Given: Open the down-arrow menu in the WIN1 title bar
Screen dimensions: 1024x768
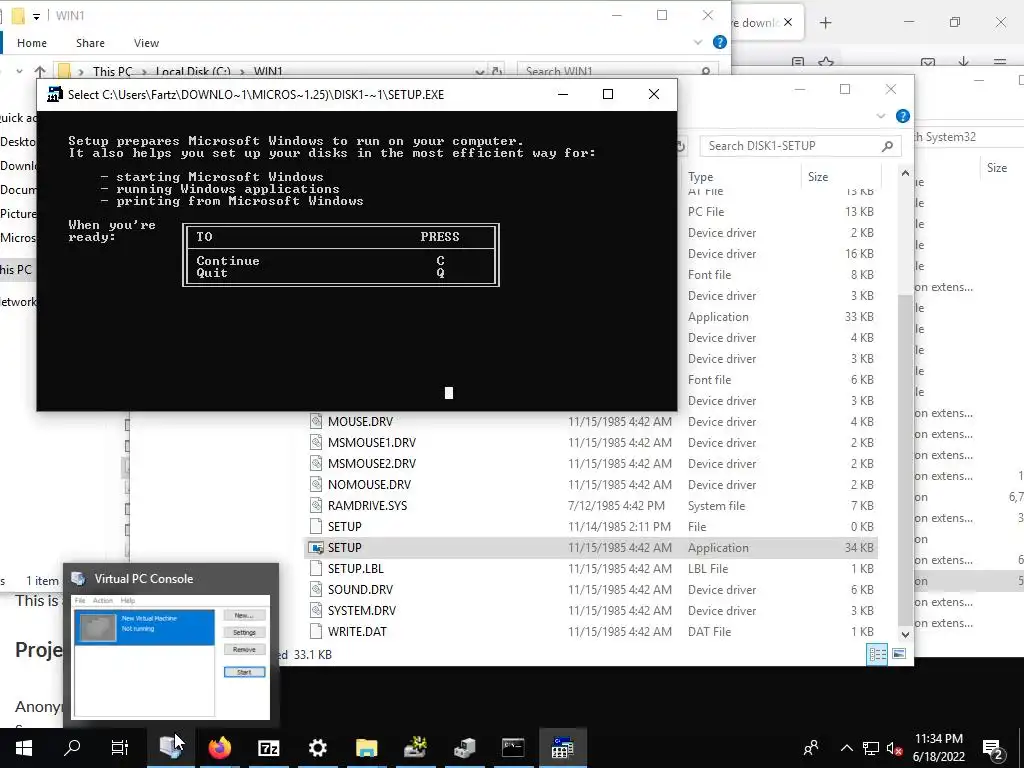Looking at the screenshot, I should tap(36, 16).
